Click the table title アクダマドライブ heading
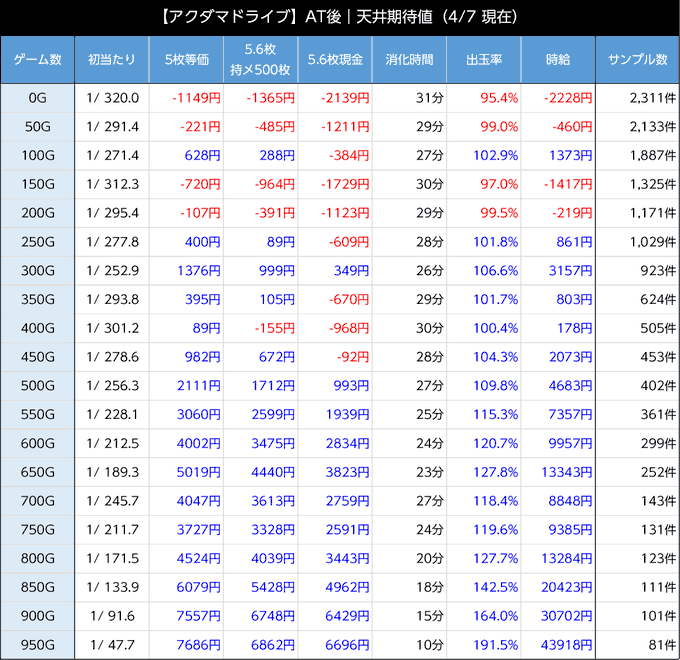 coord(339,18)
